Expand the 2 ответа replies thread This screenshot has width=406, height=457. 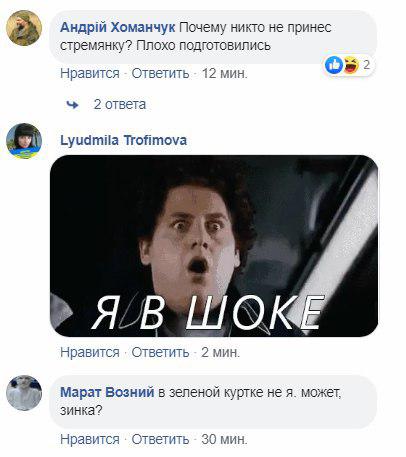coord(120,105)
